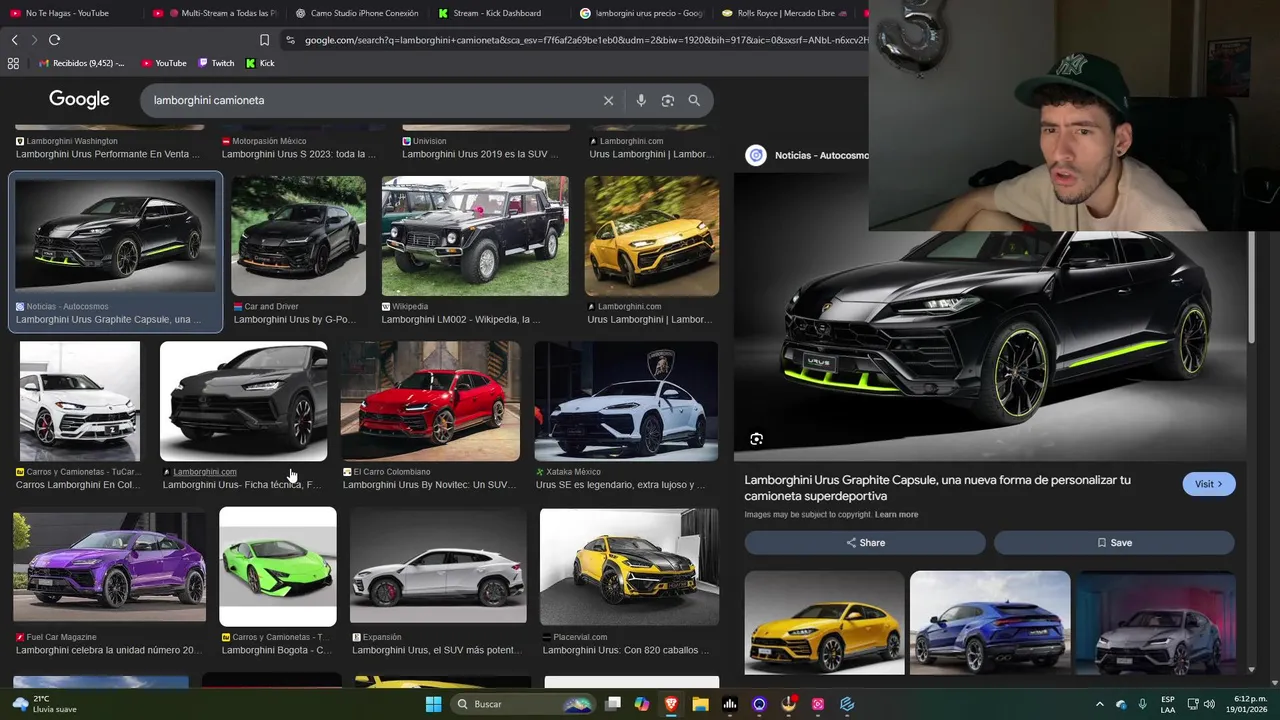The width and height of the screenshot is (1280, 720).
Task: Show hidden system tray icons
Action: pos(1099,704)
